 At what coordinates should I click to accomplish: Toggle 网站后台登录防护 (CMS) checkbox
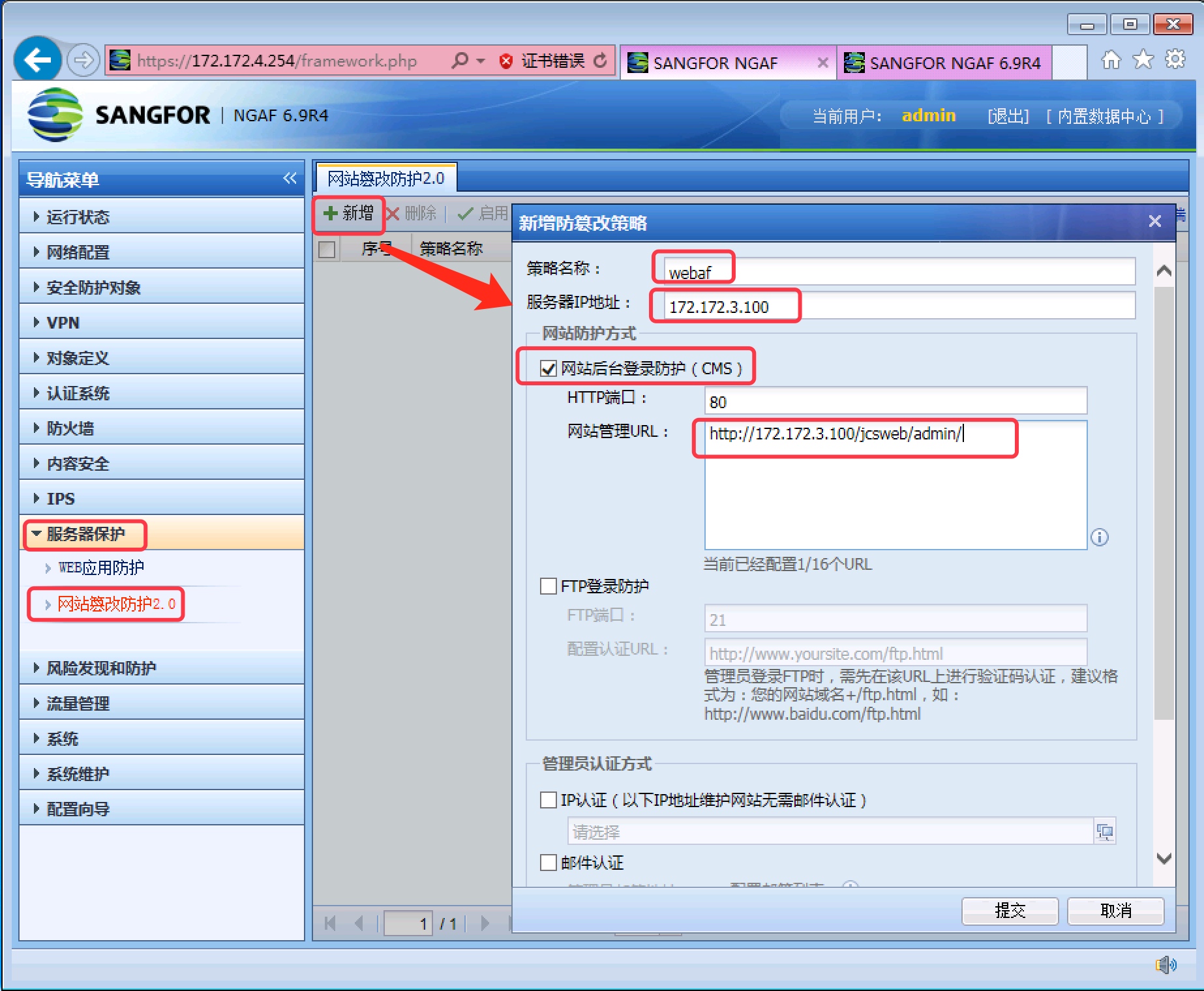549,369
